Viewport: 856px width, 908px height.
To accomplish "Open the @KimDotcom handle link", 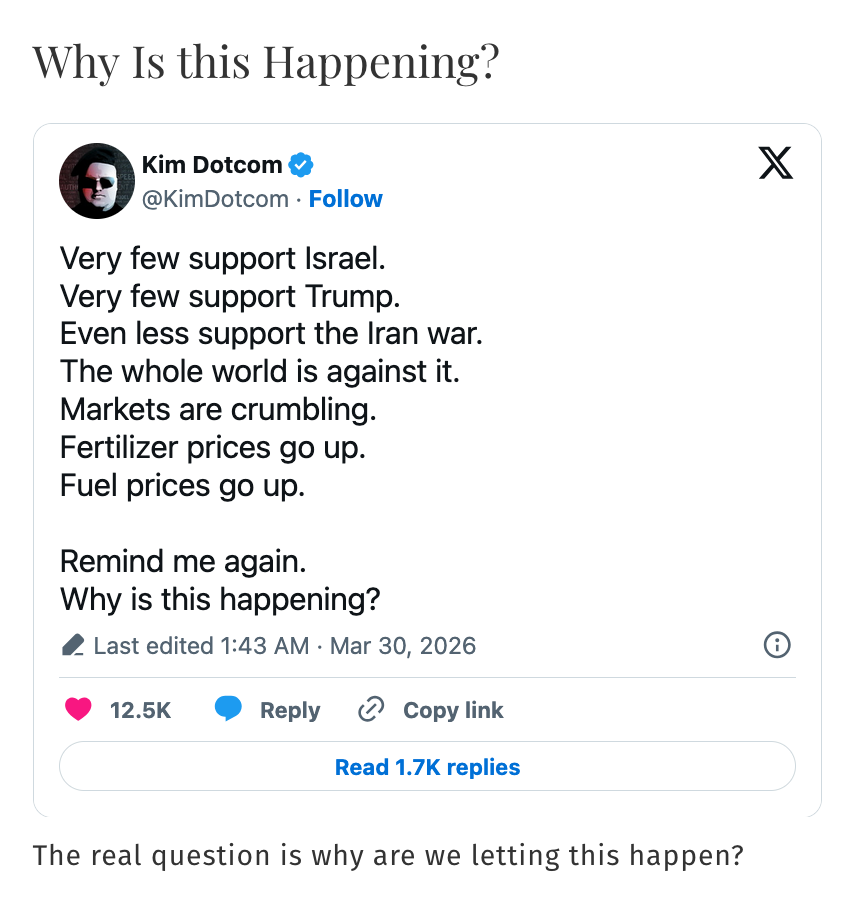I will 215,199.
